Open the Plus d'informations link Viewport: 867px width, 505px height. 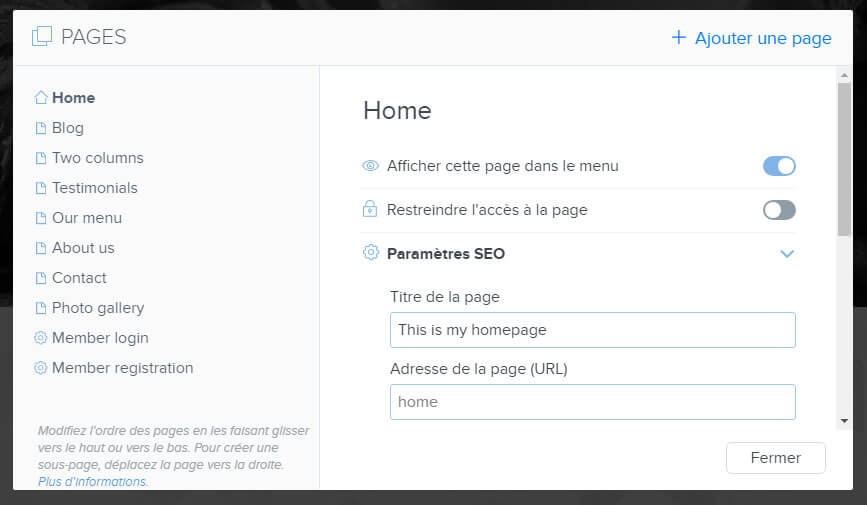93,481
